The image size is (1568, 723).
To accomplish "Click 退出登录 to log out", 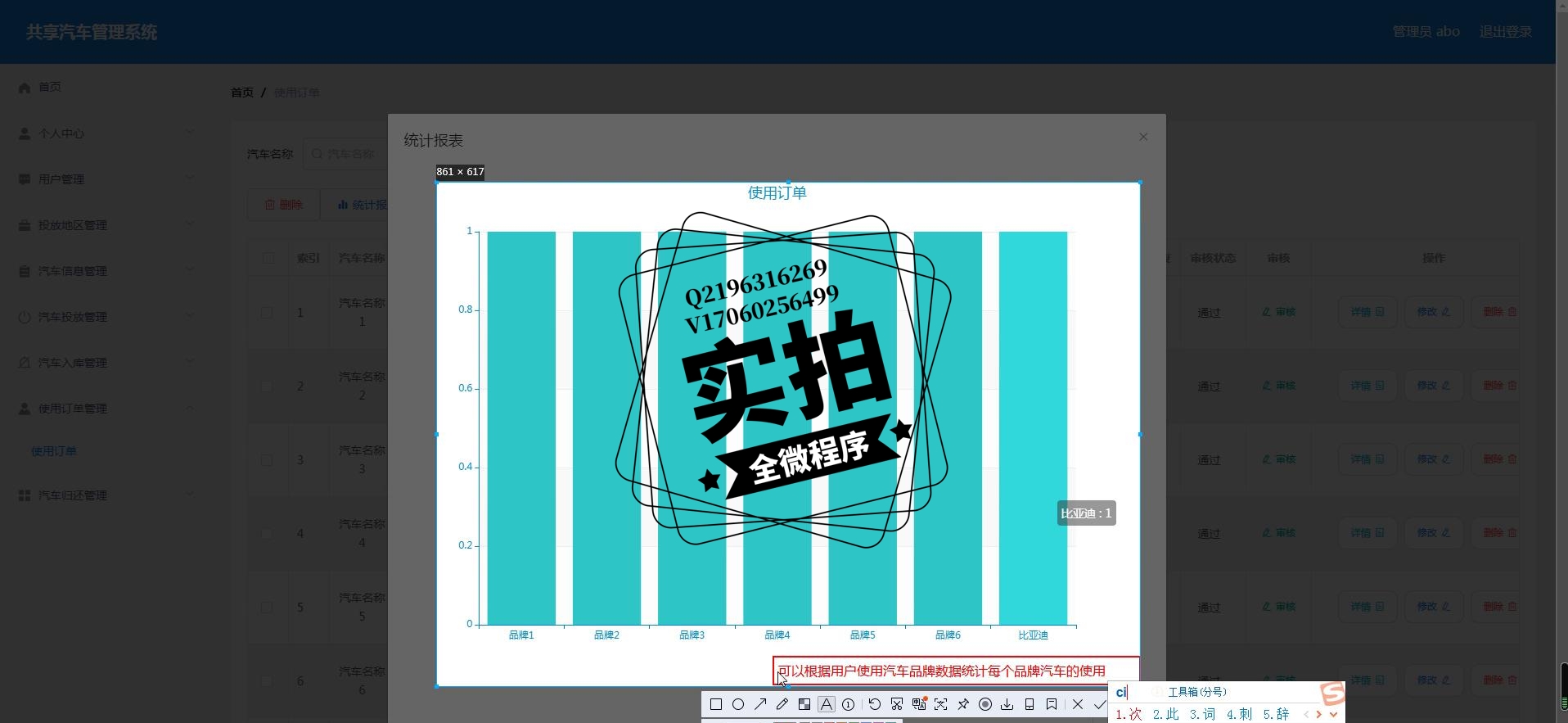I will (1506, 32).
